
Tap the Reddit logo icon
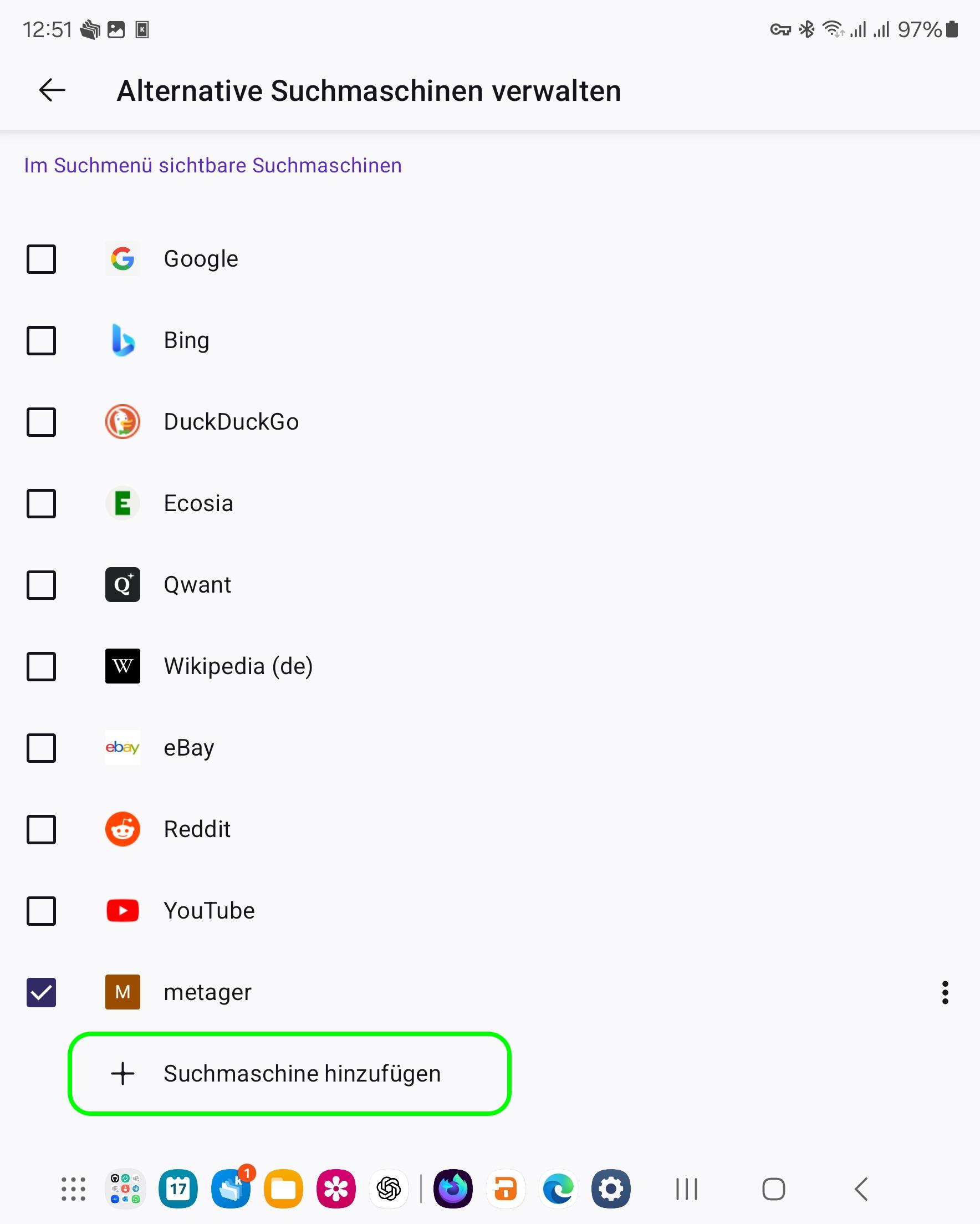(x=122, y=829)
